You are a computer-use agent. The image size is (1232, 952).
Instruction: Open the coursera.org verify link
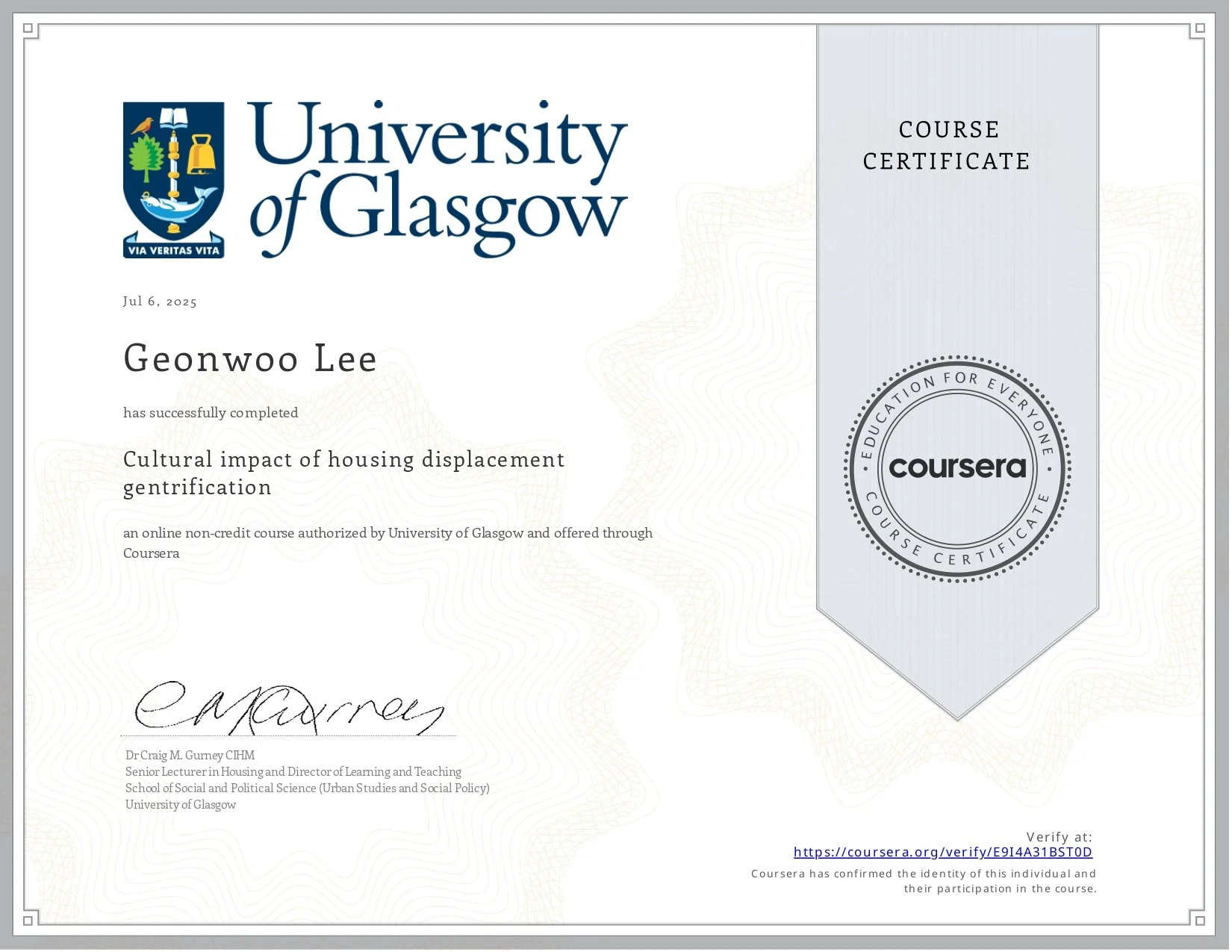[942, 852]
